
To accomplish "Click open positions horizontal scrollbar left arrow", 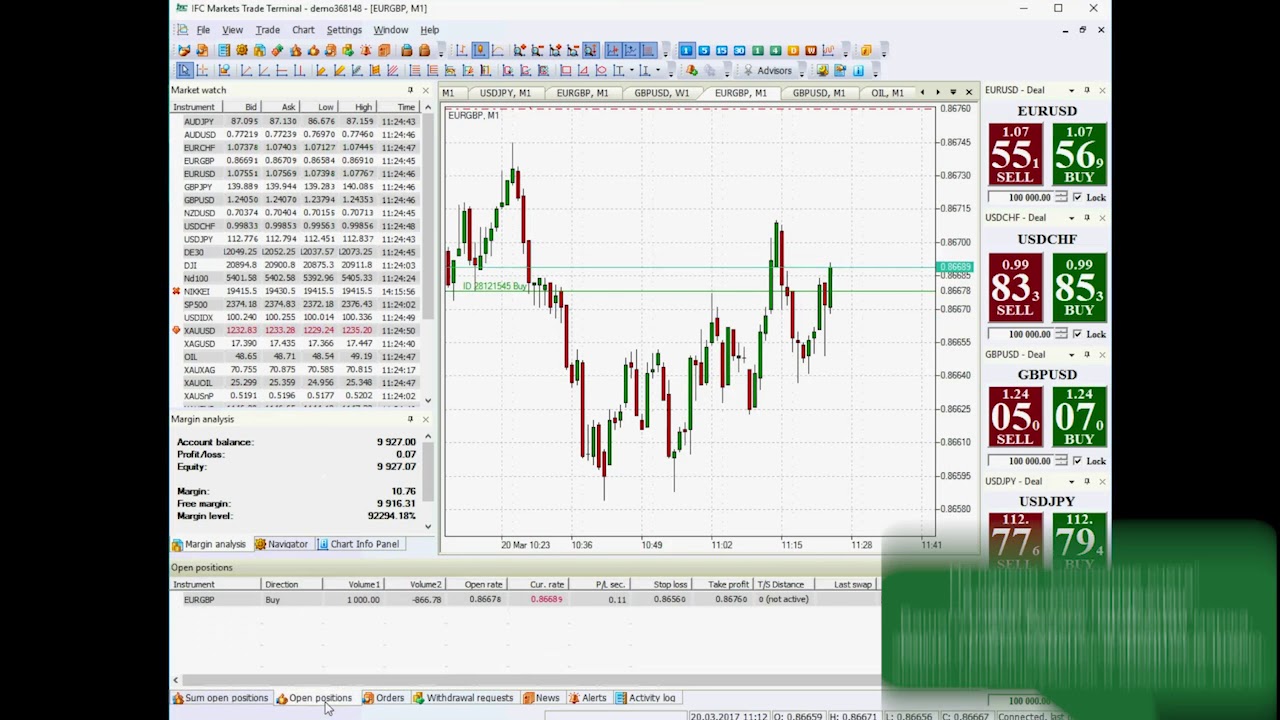I will tap(176, 680).
